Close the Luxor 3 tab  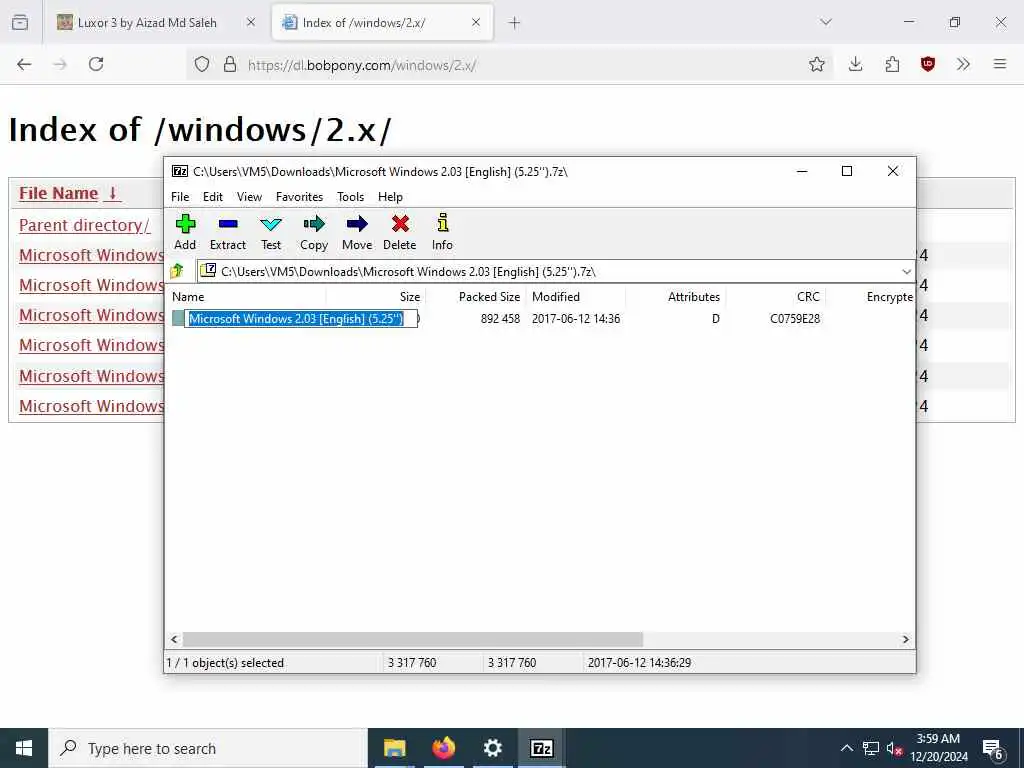pos(251,22)
